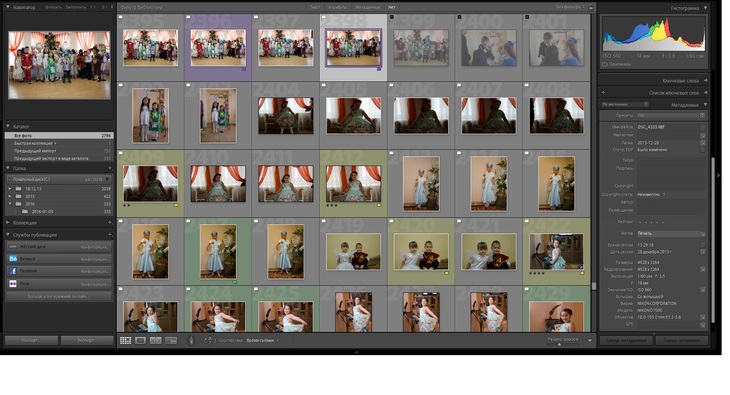This screenshot has width=730, height=395.
Task: Collapse the Гистограмма panel
Action: (706, 8)
